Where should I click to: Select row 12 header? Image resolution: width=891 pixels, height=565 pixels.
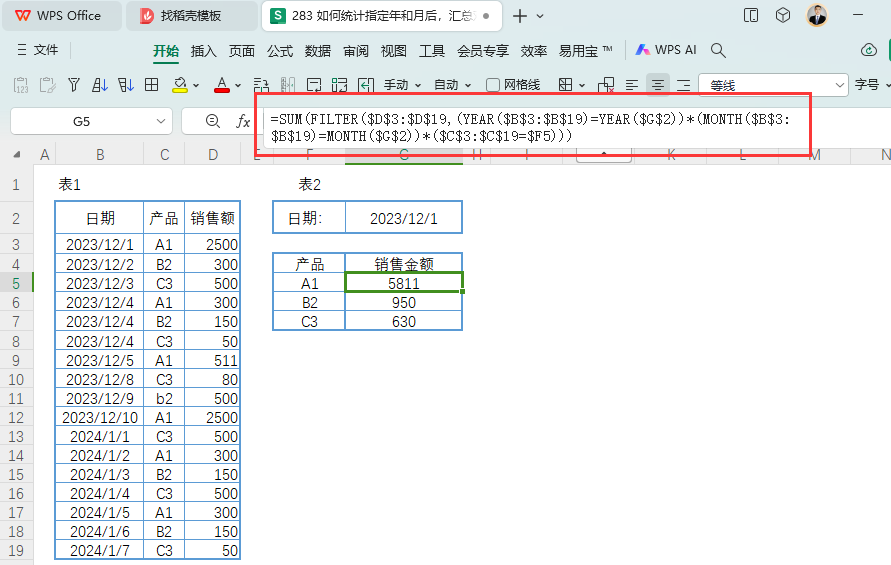click(x=16, y=418)
